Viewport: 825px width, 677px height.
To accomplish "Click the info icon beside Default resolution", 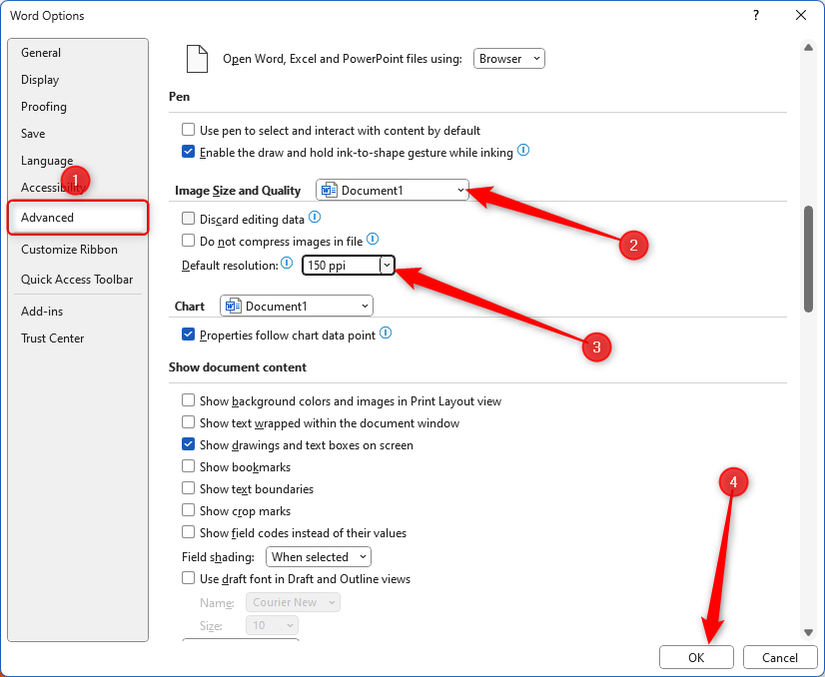I will click(x=290, y=265).
